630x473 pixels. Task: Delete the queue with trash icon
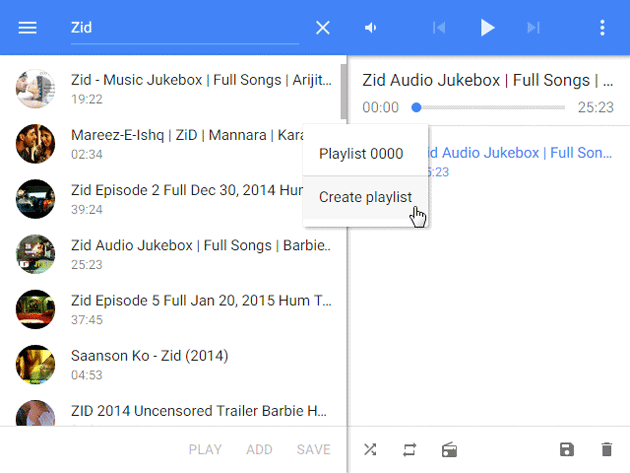coord(607,449)
